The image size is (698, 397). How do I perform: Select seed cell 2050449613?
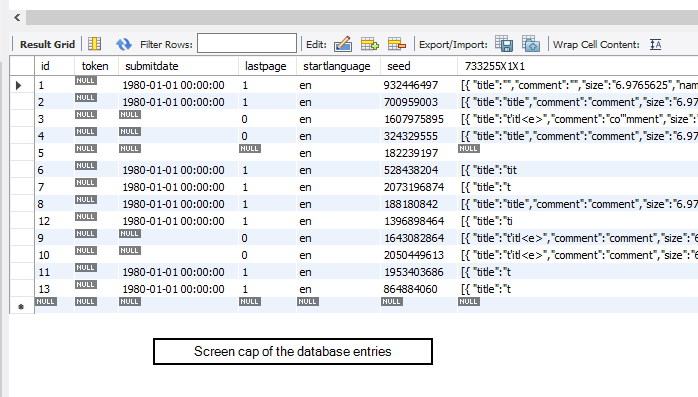tap(418, 255)
